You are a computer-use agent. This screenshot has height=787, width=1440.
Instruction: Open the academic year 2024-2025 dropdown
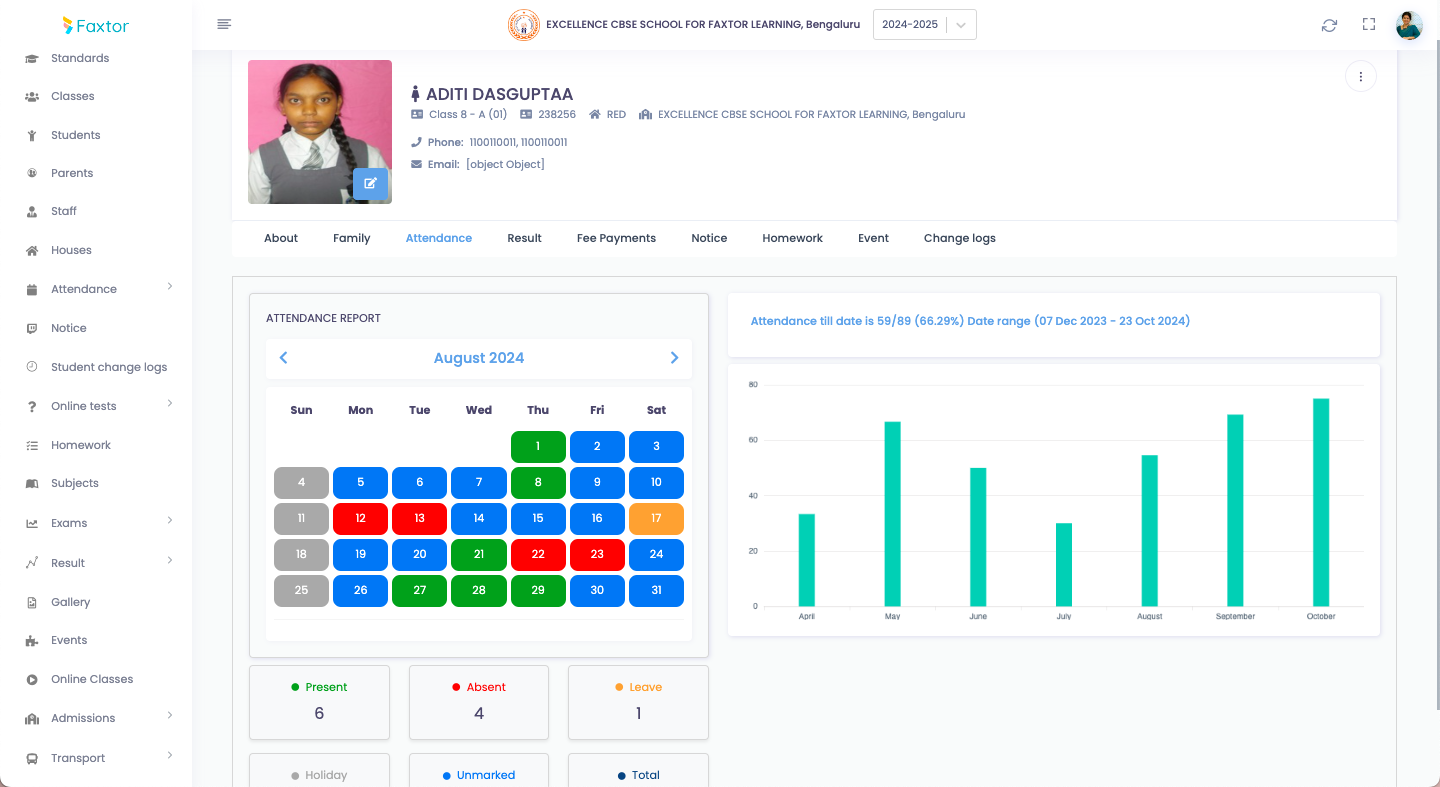pos(924,25)
